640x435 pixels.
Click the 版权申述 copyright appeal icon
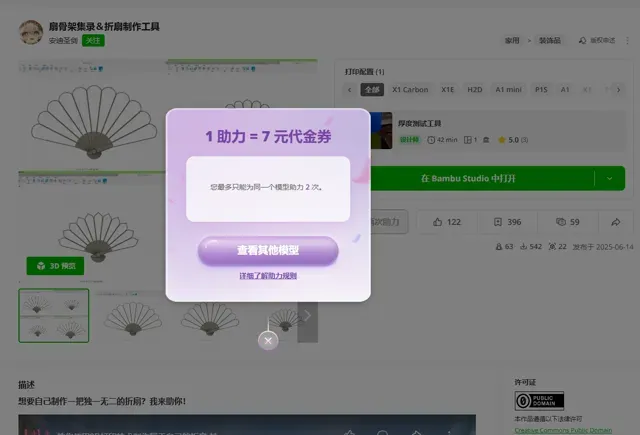(582, 40)
